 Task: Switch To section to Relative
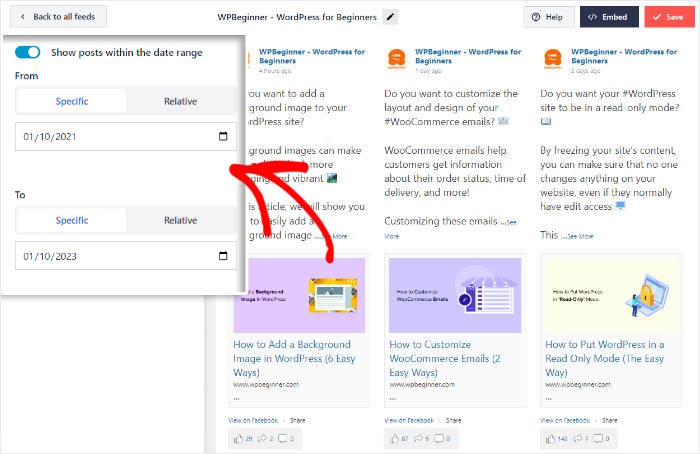pyautogui.click(x=181, y=221)
